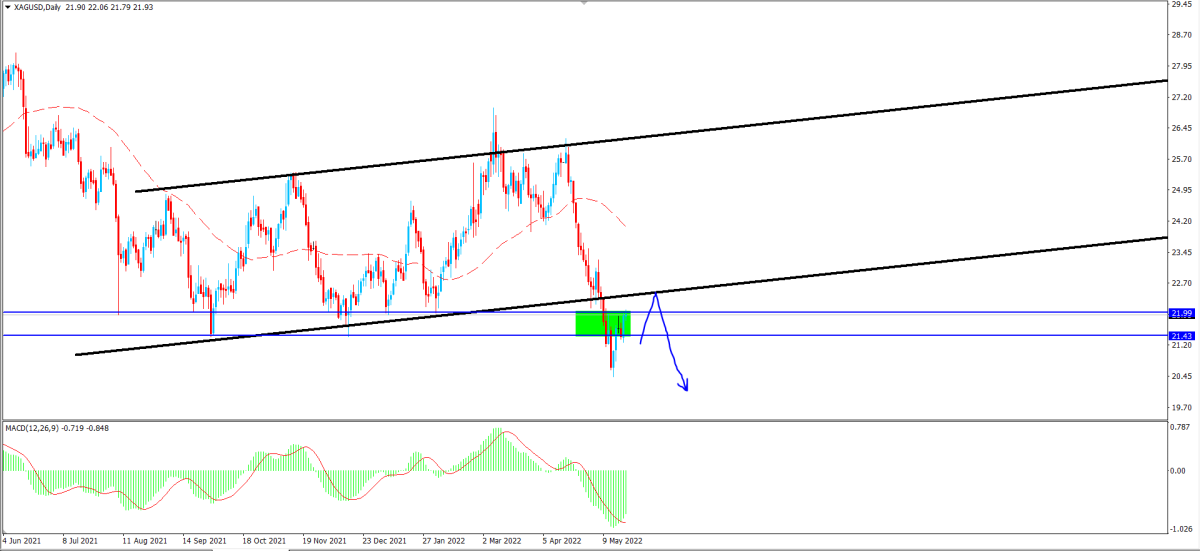Image resolution: width=1200 pixels, height=551 pixels.
Task: Click the 28.70 price scale value
Action: 1181,35
